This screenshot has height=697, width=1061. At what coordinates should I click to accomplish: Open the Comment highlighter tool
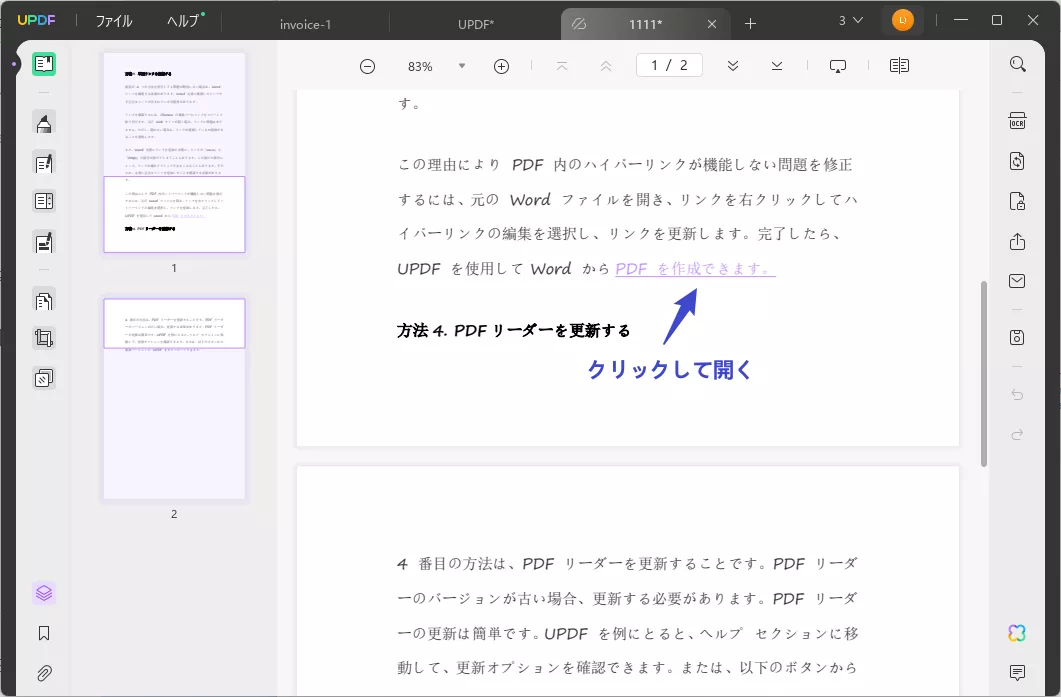point(44,124)
